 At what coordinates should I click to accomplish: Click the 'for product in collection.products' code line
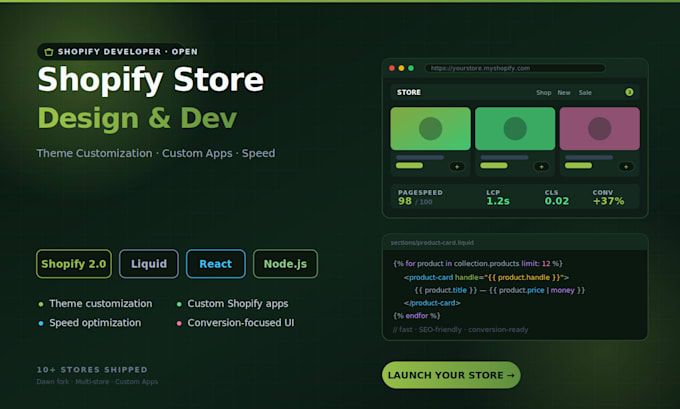tap(478, 263)
